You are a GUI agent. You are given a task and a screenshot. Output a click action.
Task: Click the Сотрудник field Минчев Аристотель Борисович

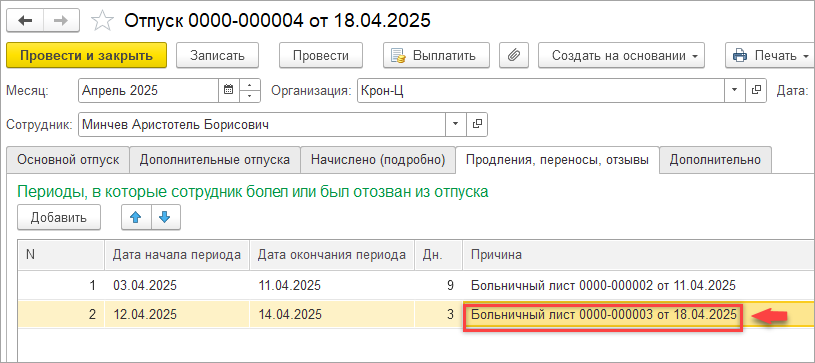262,124
